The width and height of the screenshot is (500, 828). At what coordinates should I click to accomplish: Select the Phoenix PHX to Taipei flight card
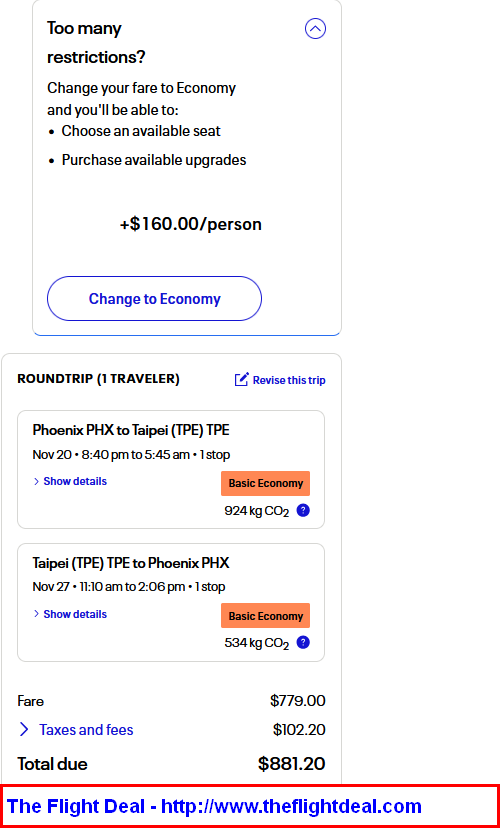[x=171, y=469]
